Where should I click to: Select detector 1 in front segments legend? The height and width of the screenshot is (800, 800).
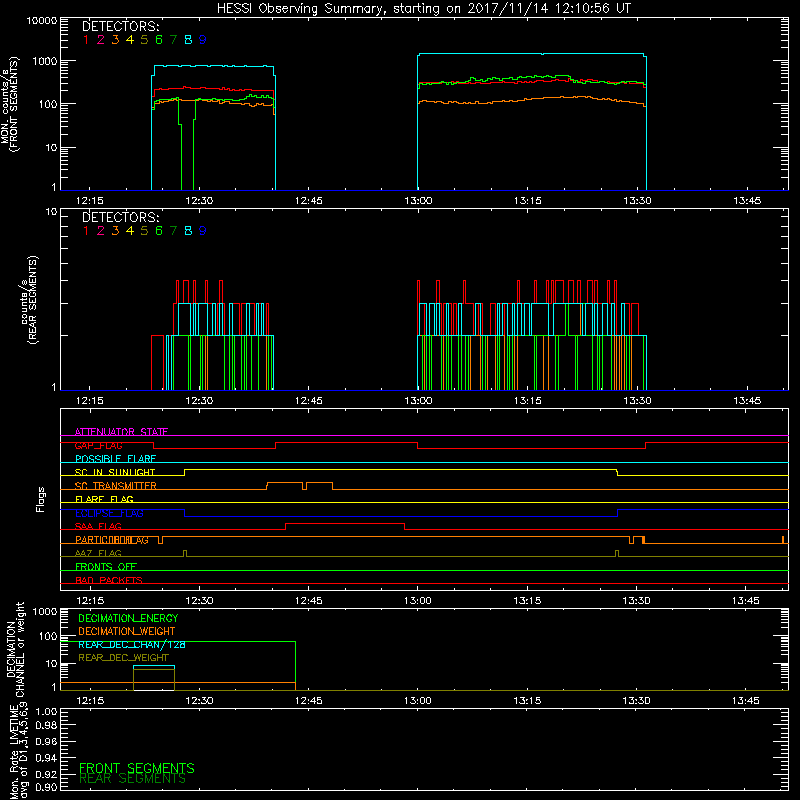pos(86,40)
